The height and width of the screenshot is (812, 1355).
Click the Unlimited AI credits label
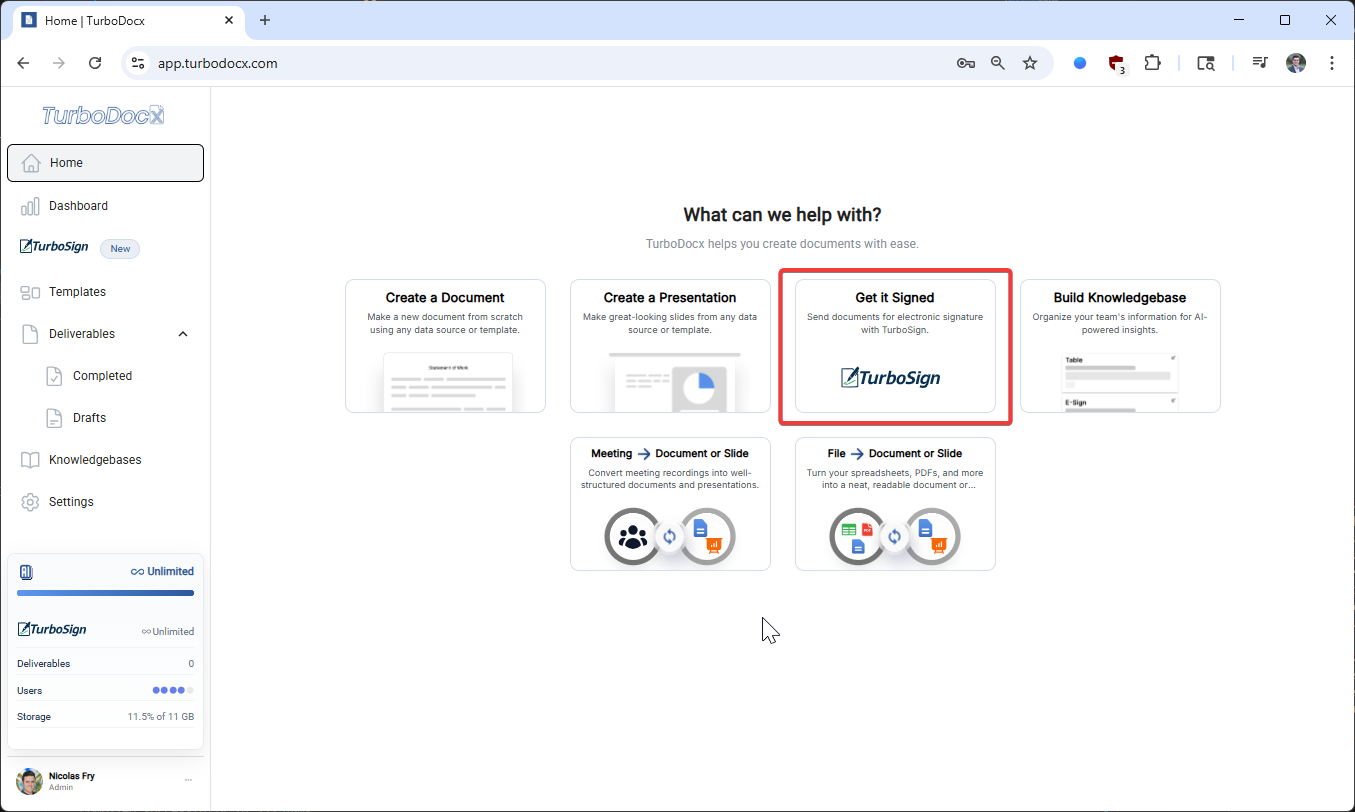pos(162,572)
